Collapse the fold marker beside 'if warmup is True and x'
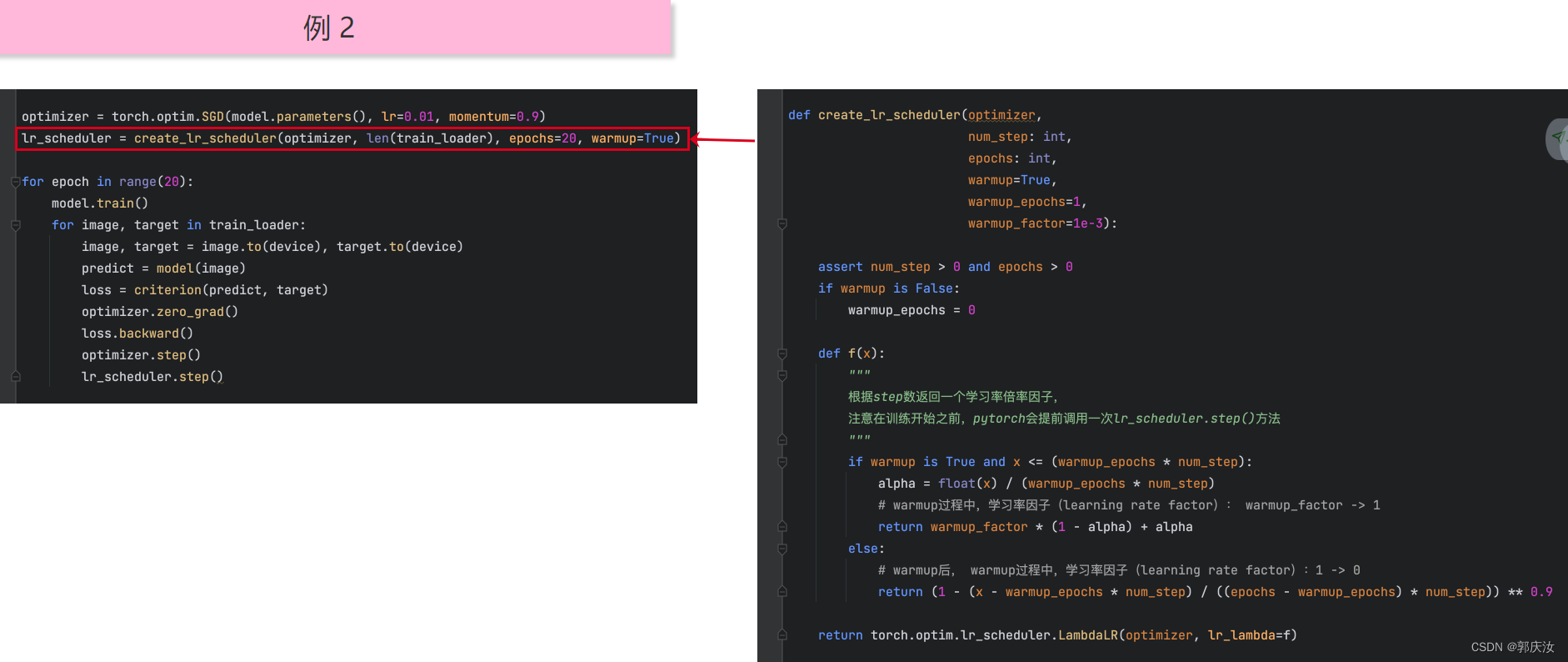This screenshot has width=1568, height=662. point(782,462)
